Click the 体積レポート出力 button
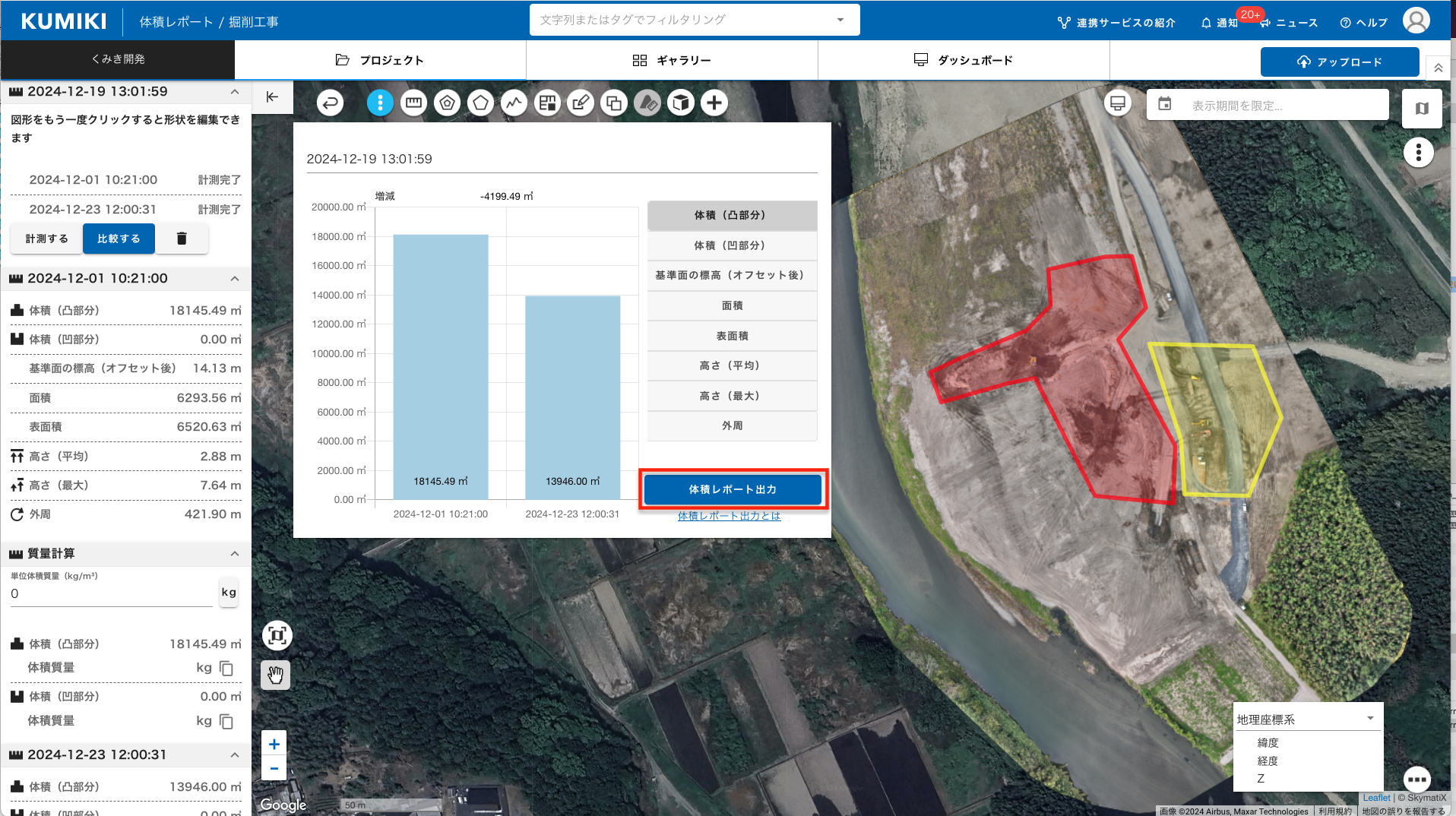 click(x=733, y=489)
